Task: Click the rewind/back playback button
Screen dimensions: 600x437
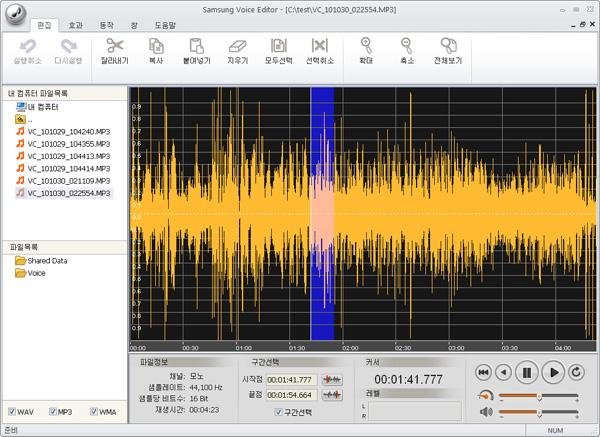Action: click(x=503, y=372)
